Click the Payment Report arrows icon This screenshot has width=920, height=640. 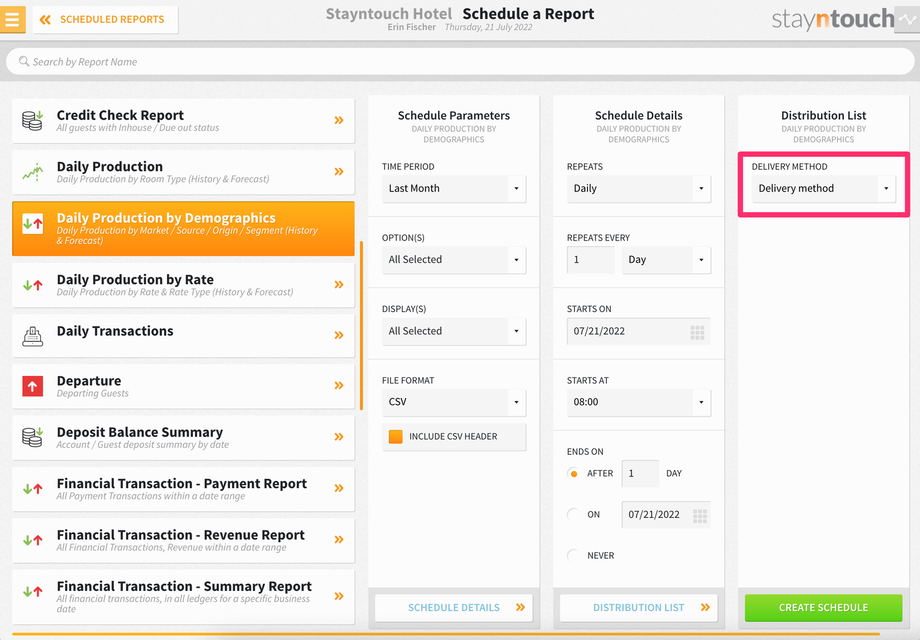[x=32, y=489]
